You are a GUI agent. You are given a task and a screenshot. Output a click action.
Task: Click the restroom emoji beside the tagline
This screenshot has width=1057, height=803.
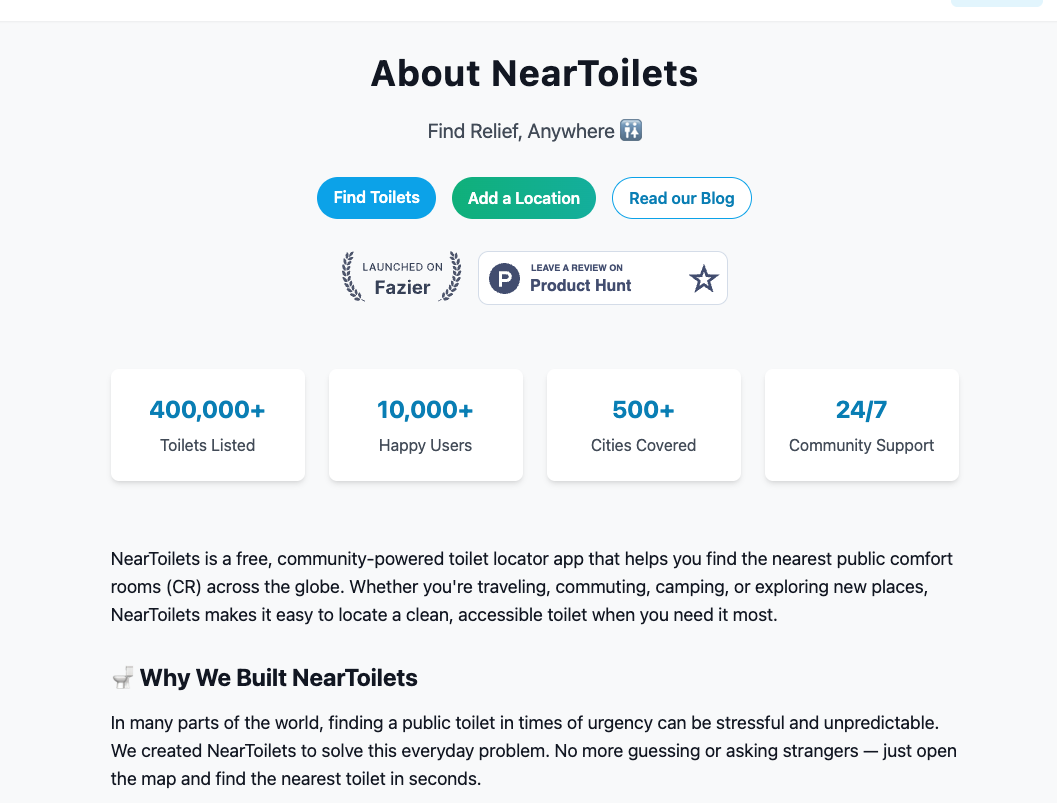click(631, 130)
